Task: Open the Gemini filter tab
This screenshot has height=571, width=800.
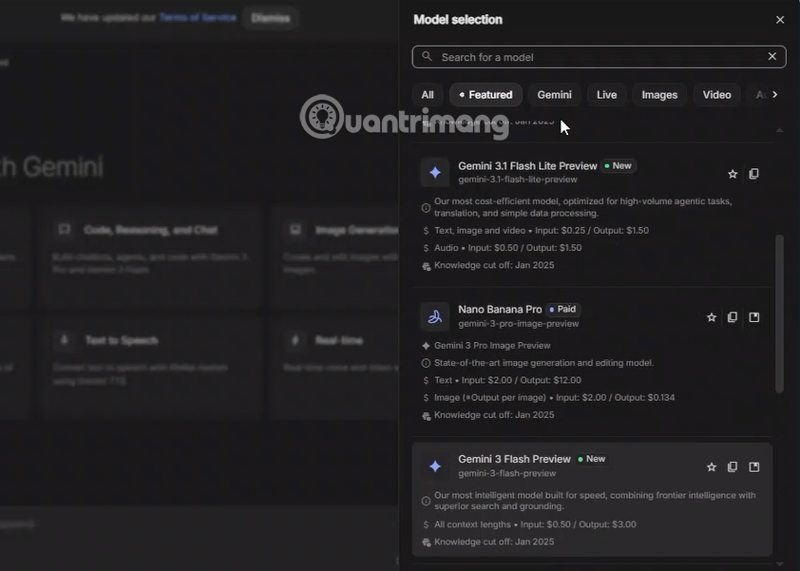Action: [554, 95]
